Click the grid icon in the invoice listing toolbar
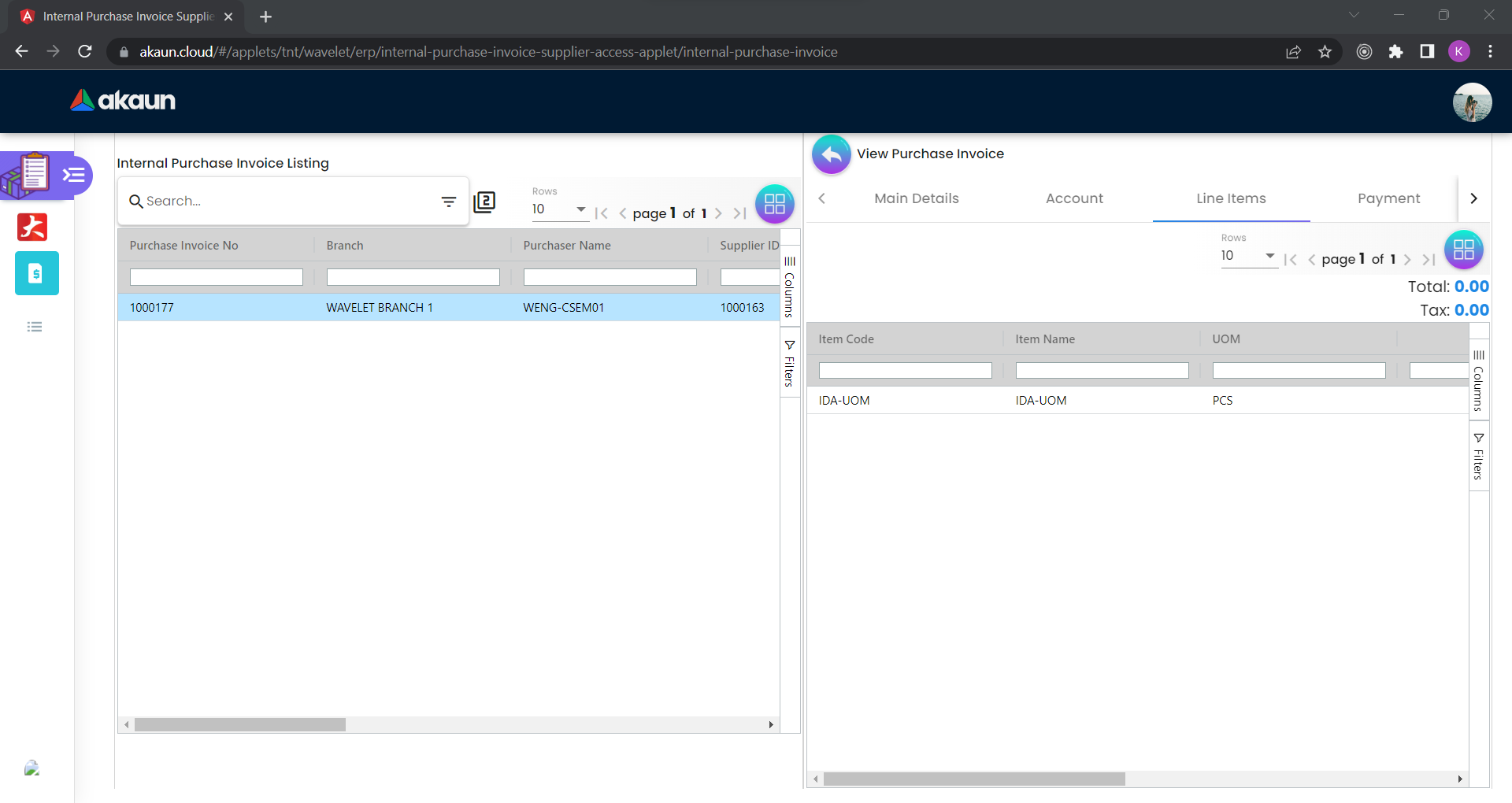Viewport: 1512px width, 803px height. pyautogui.click(x=774, y=204)
